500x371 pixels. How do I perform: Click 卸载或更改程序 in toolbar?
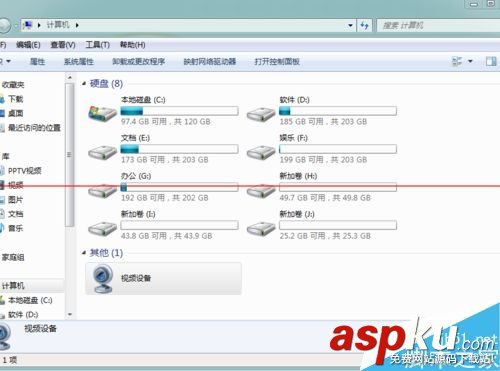pyautogui.click(x=139, y=62)
